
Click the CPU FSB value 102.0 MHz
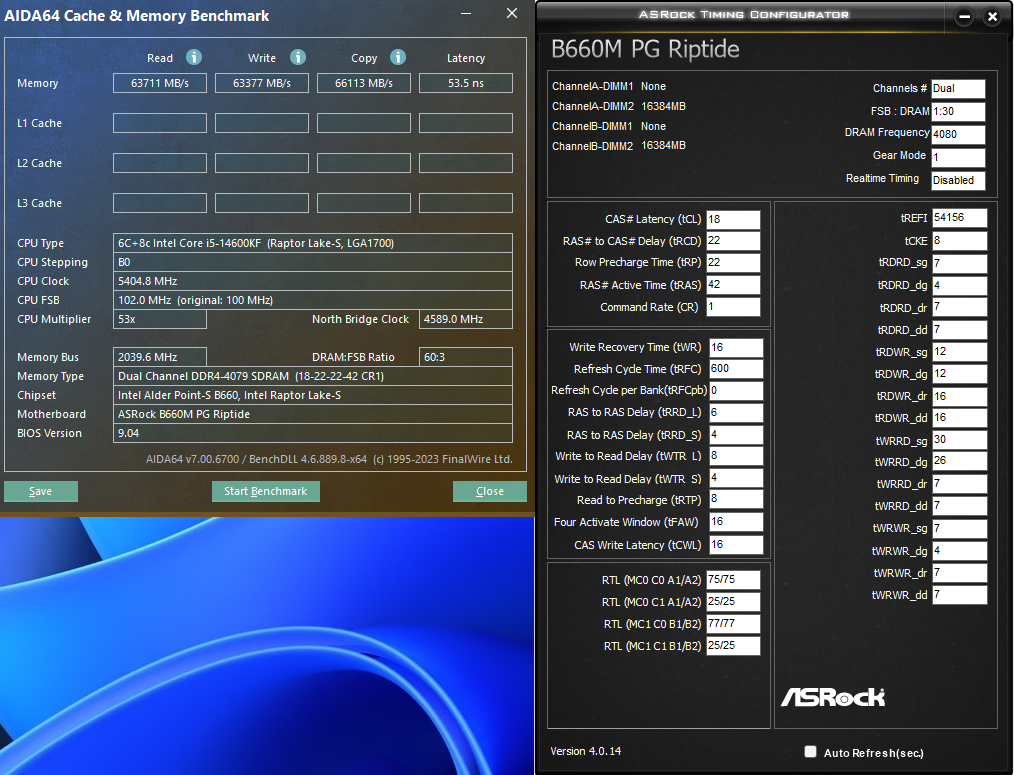coord(312,300)
